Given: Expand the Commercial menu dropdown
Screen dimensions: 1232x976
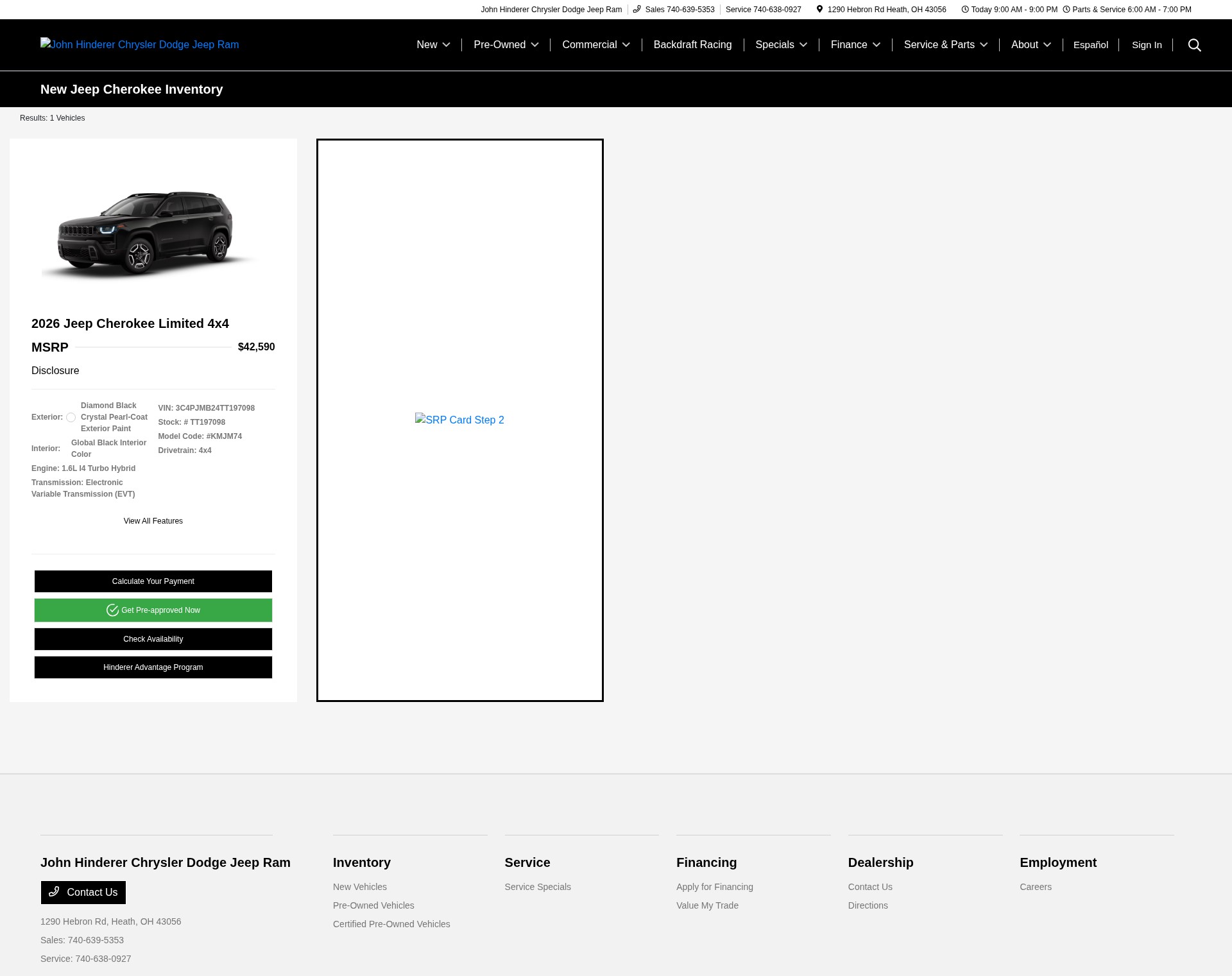Looking at the screenshot, I should coord(595,45).
